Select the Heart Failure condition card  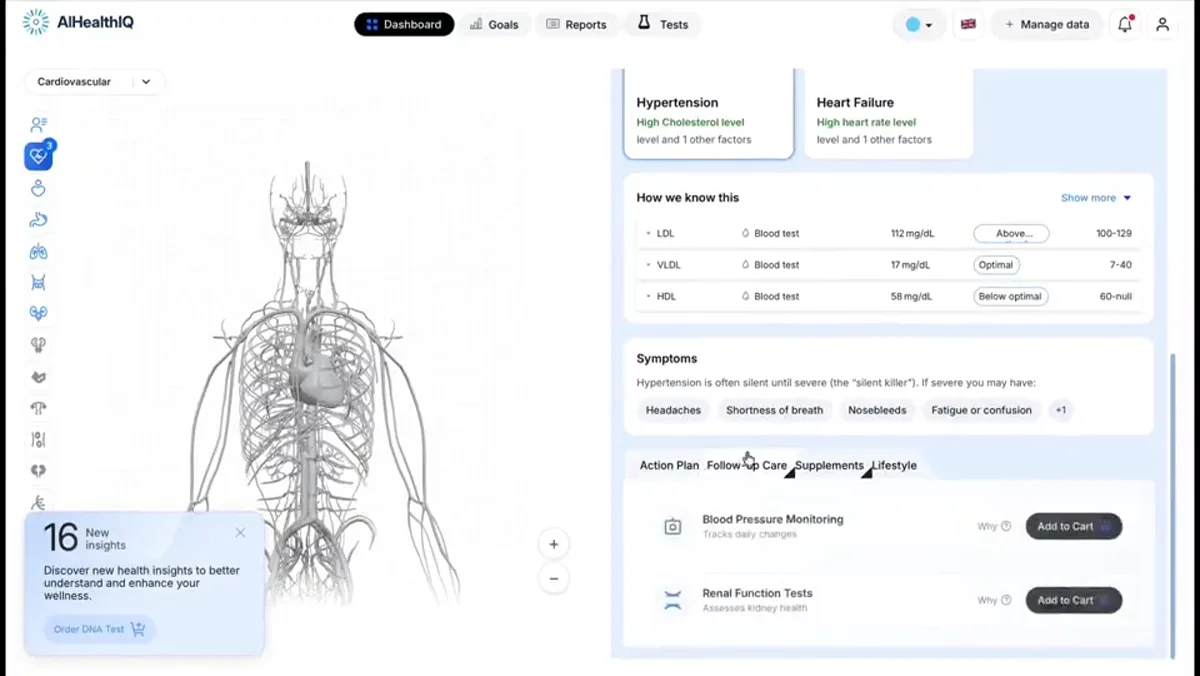[889, 115]
